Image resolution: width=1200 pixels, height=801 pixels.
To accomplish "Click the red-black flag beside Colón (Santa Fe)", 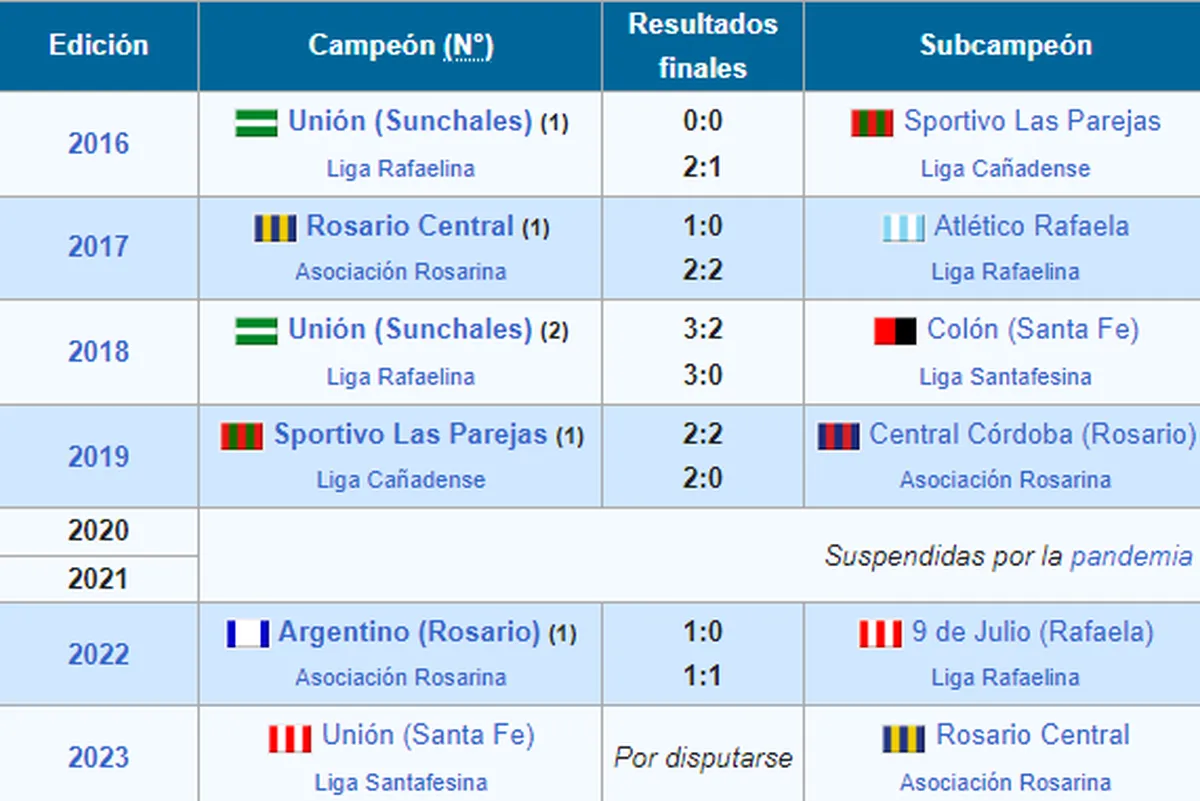I will click(x=896, y=331).
